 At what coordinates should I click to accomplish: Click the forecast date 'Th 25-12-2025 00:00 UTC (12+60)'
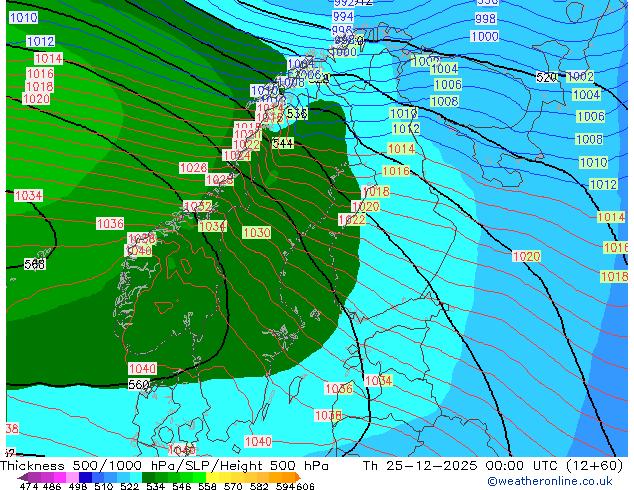[493, 466]
